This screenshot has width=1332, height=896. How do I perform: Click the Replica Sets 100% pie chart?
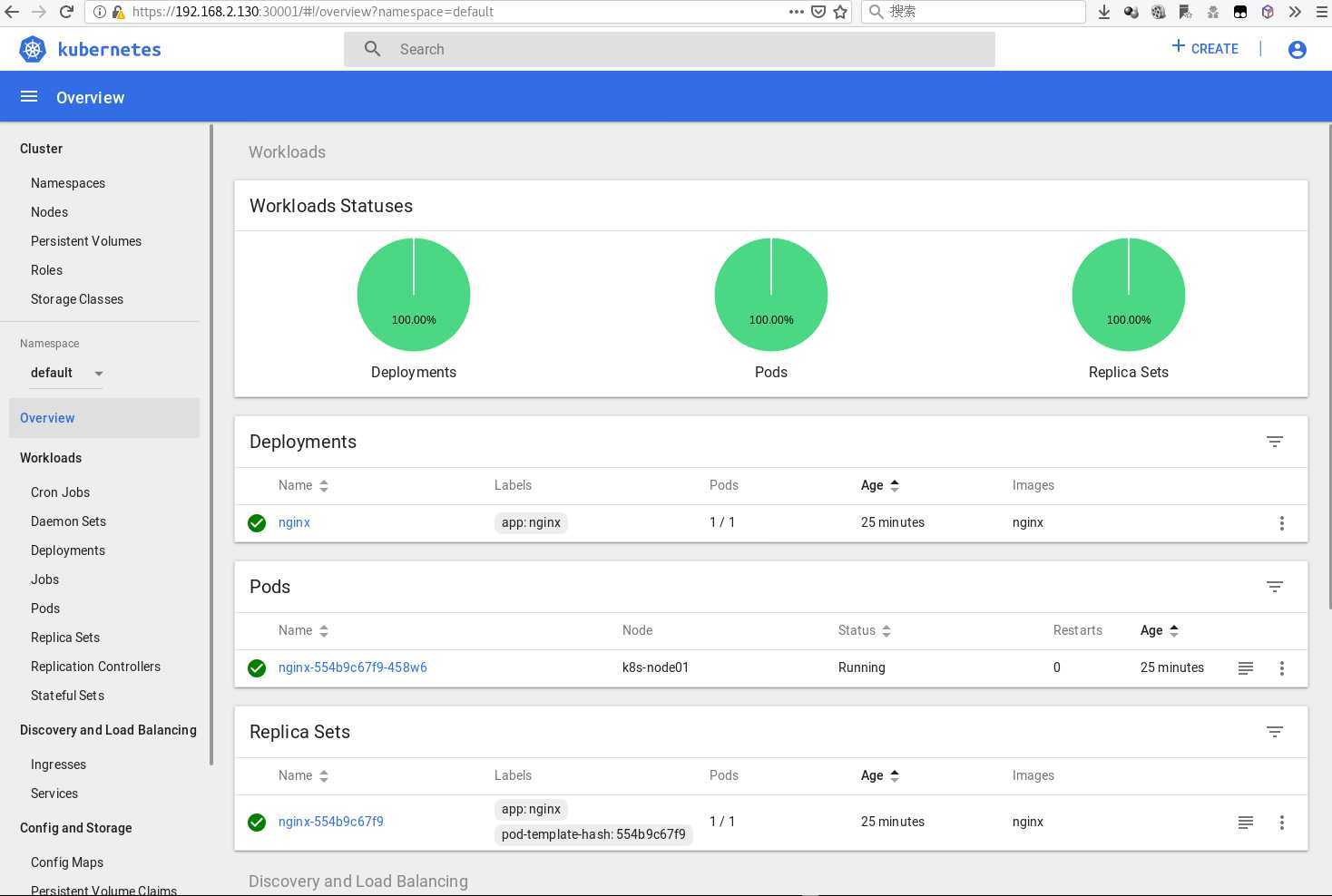tap(1129, 294)
